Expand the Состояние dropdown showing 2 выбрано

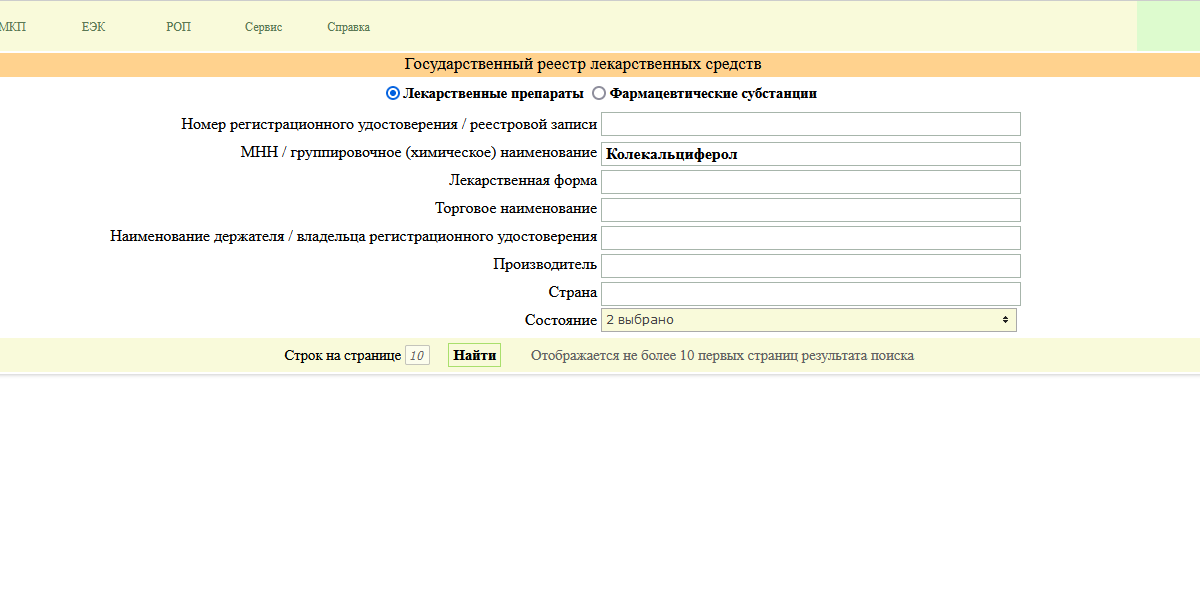click(x=808, y=320)
